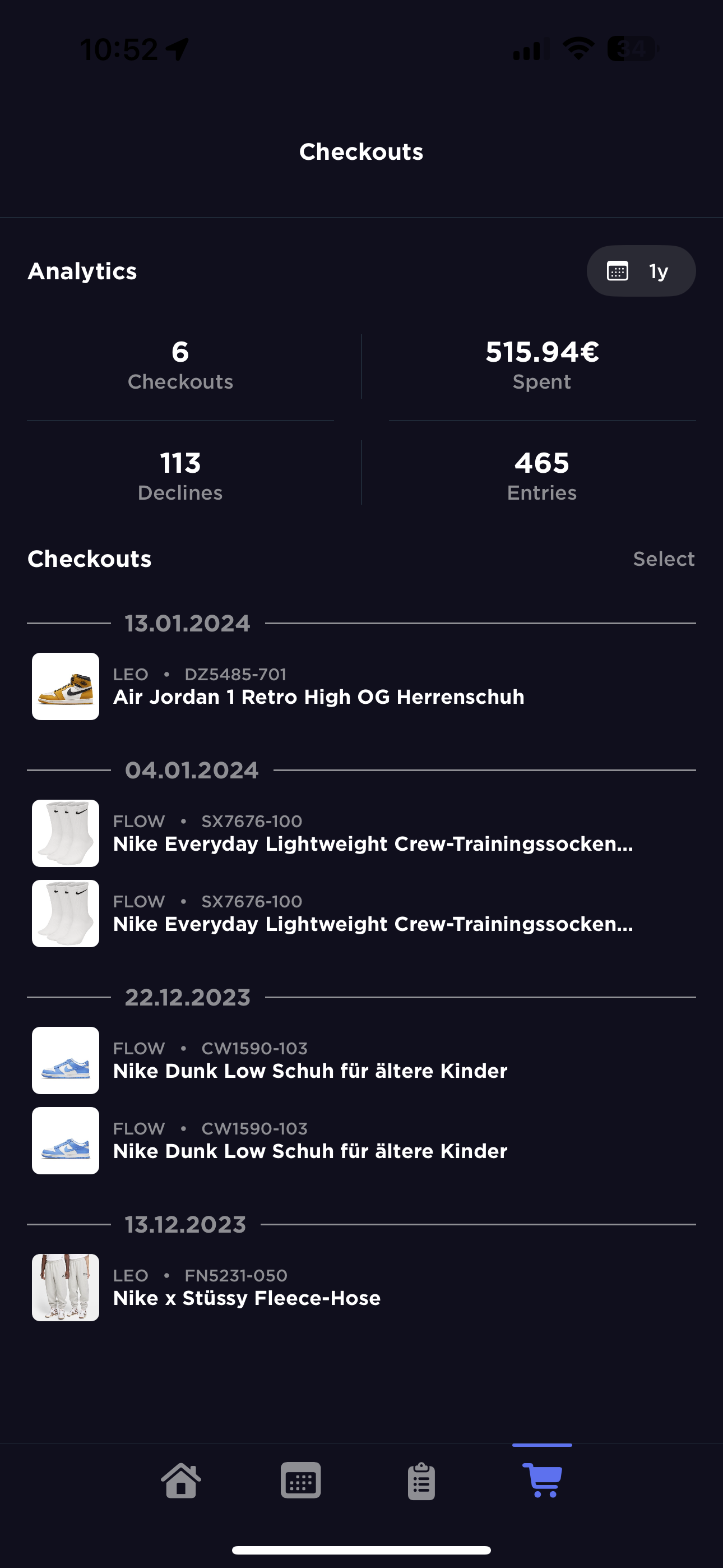The width and height of the screenshot is (723, 1568).
Task: Open the clipboard tasks tab
Action: 421,1481
